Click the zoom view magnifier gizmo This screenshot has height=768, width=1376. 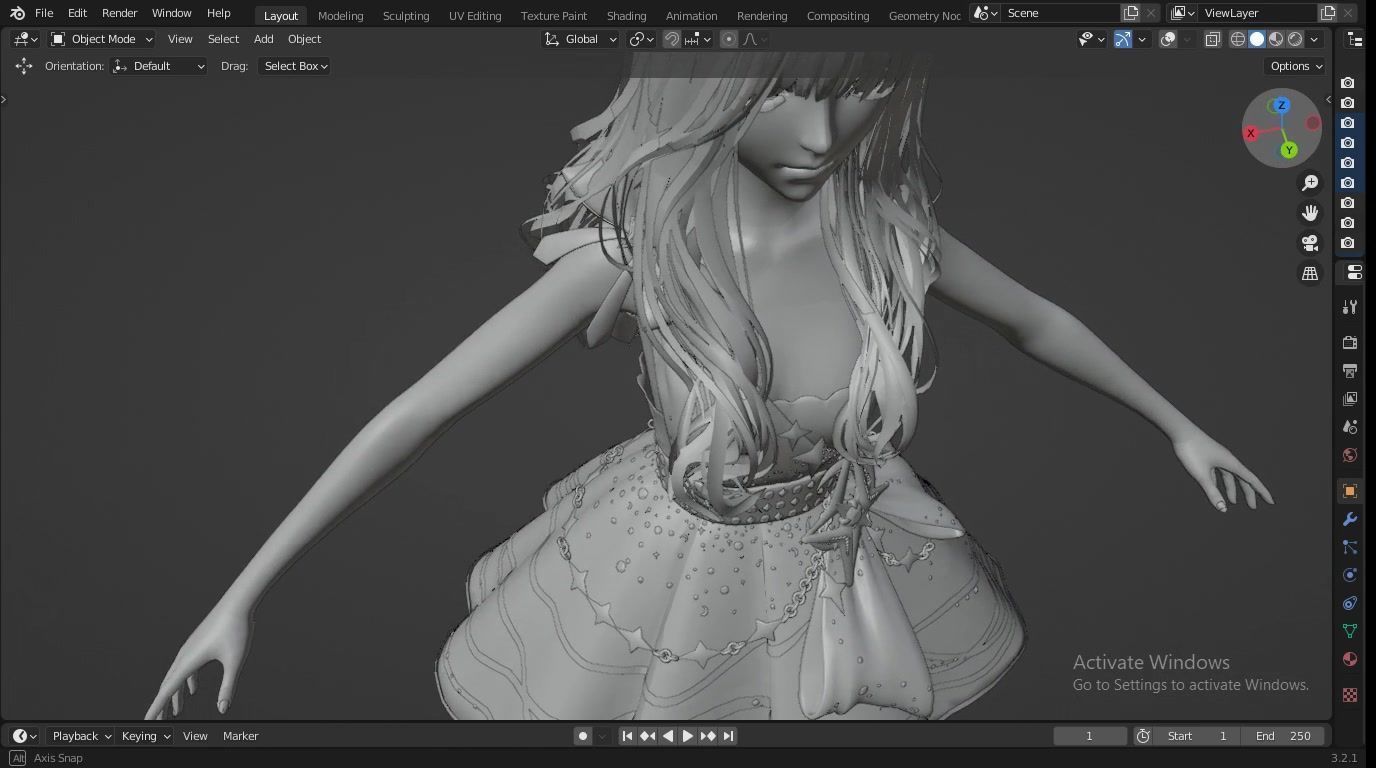(x=1310, y=183)
